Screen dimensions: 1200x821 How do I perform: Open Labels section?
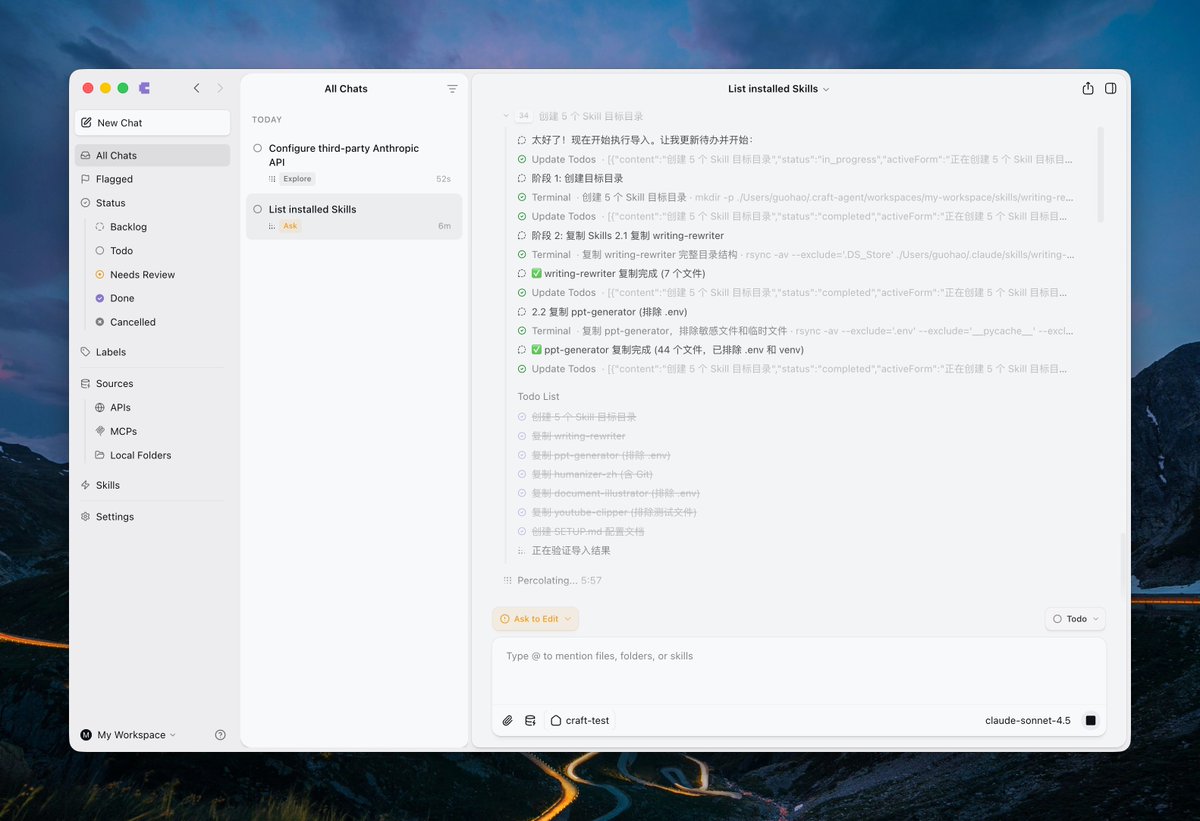(152, 352)
